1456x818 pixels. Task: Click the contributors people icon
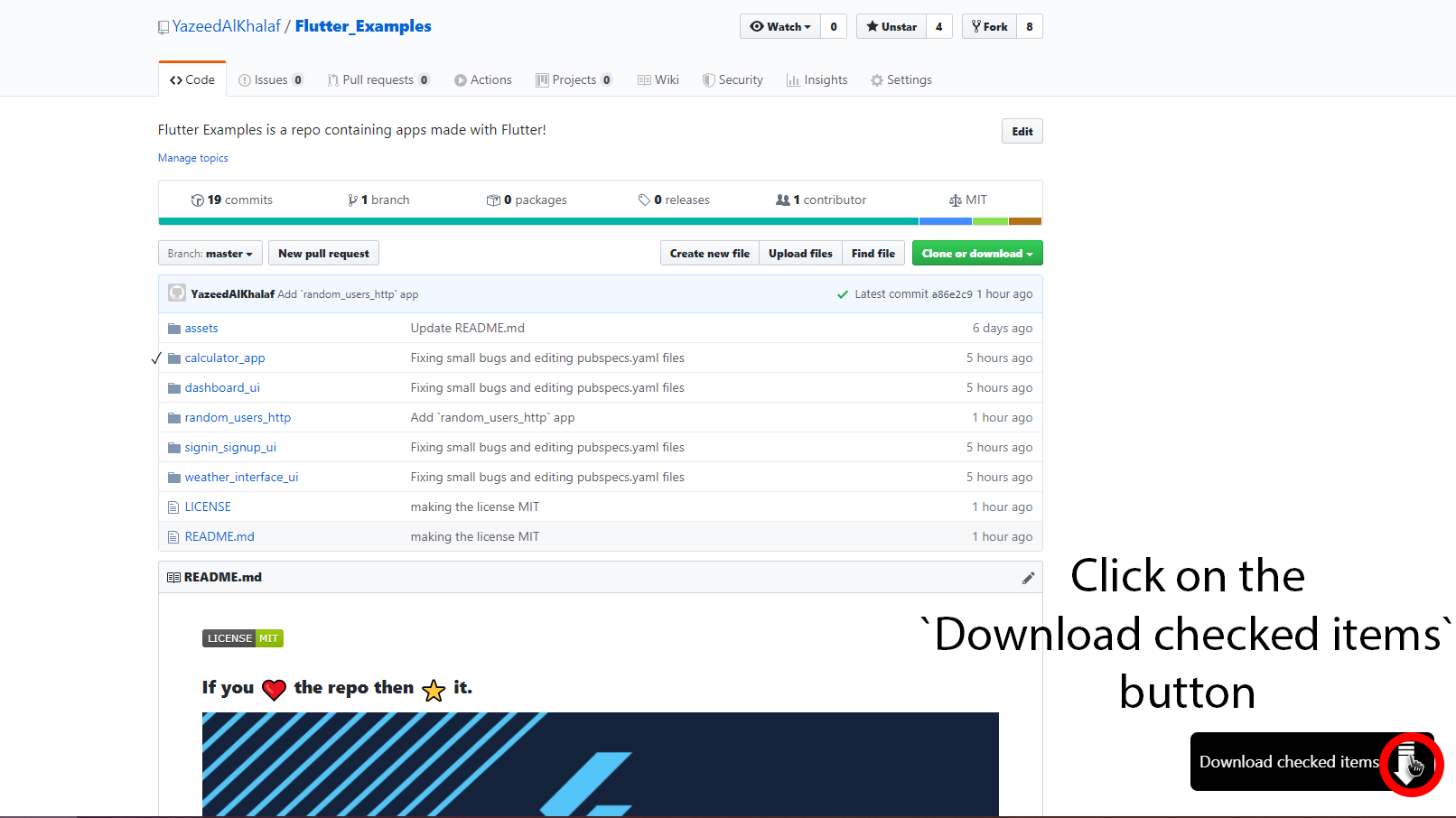(x=783, y=200)
